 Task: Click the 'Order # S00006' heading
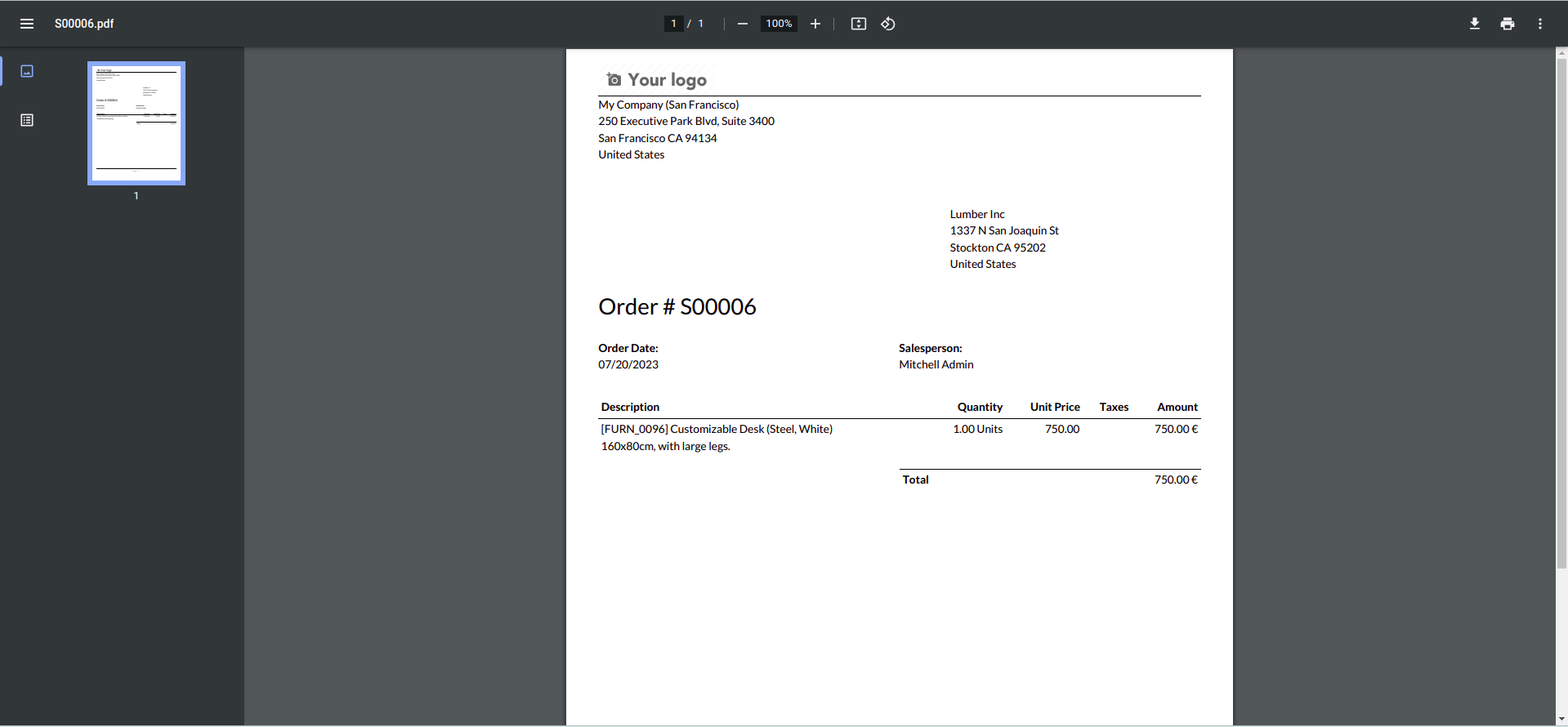(677, 306)
